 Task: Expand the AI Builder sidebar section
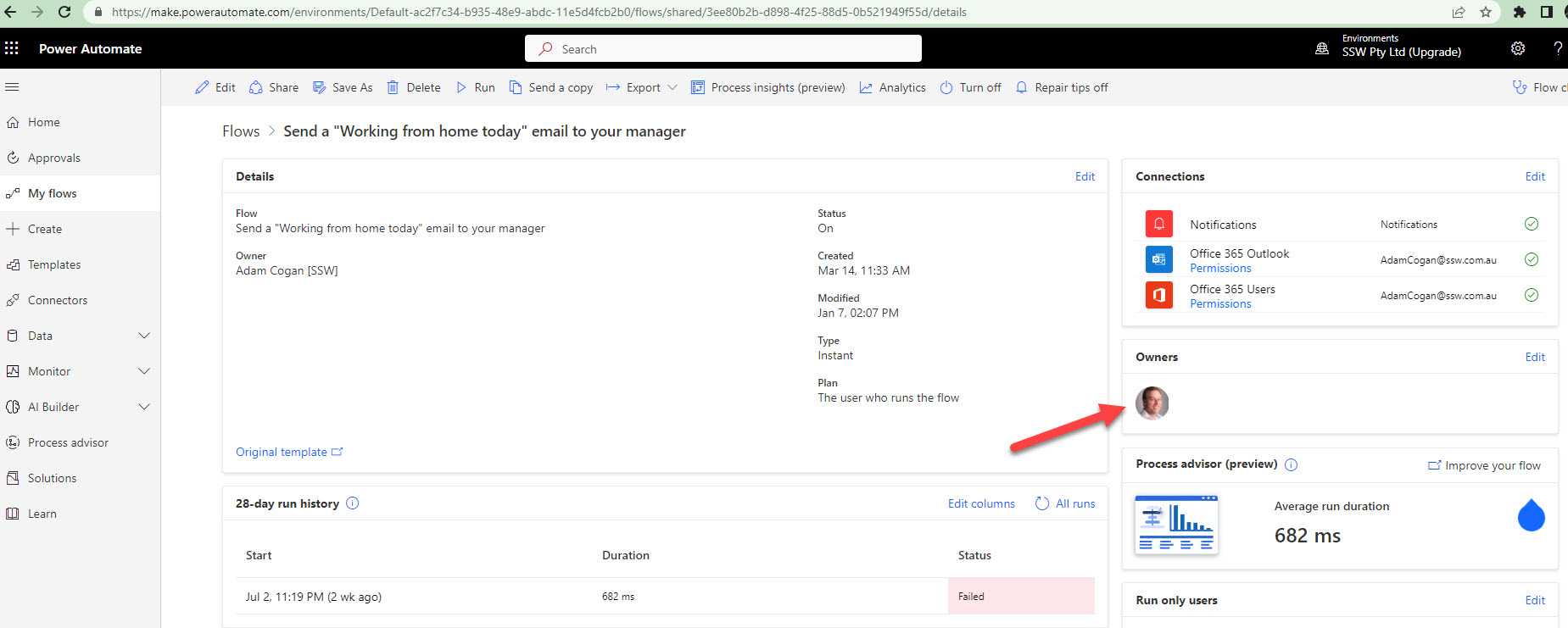[x=144, y=407]
